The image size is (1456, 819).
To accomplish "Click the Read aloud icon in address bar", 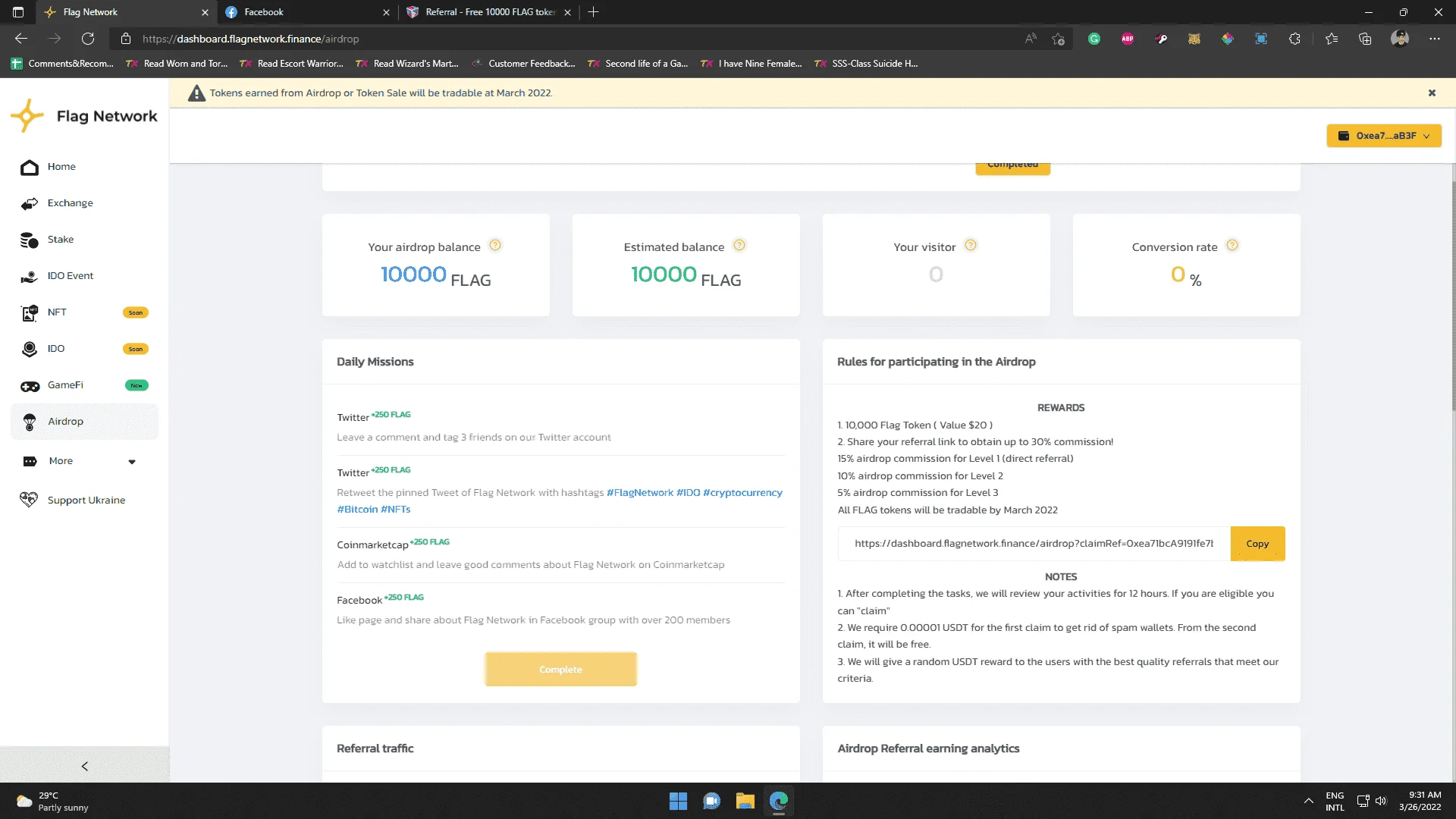I will (1031, 39).
